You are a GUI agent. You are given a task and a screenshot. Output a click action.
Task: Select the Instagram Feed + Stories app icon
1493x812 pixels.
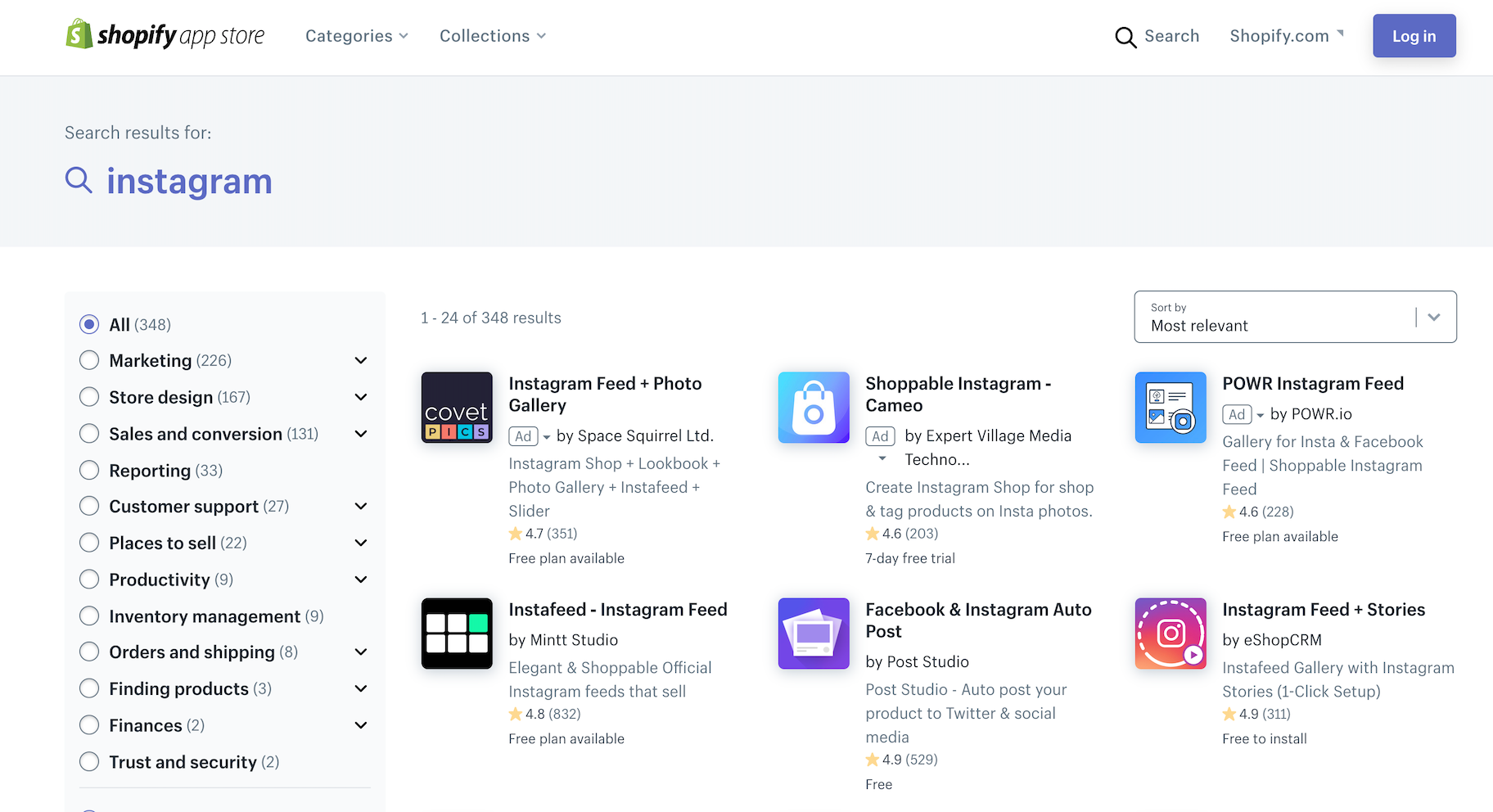(1170, 634)
